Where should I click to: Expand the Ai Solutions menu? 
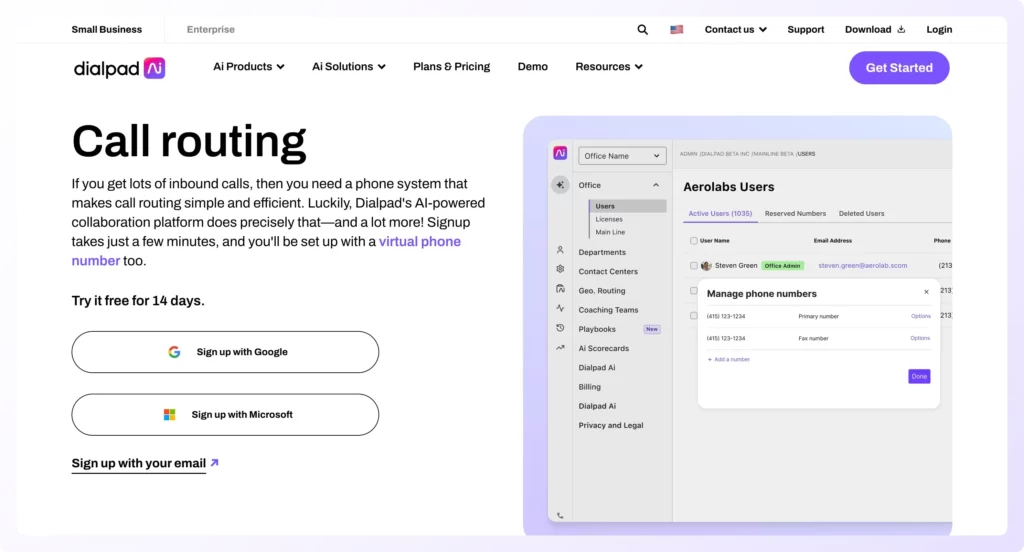(x=349, y=67)
